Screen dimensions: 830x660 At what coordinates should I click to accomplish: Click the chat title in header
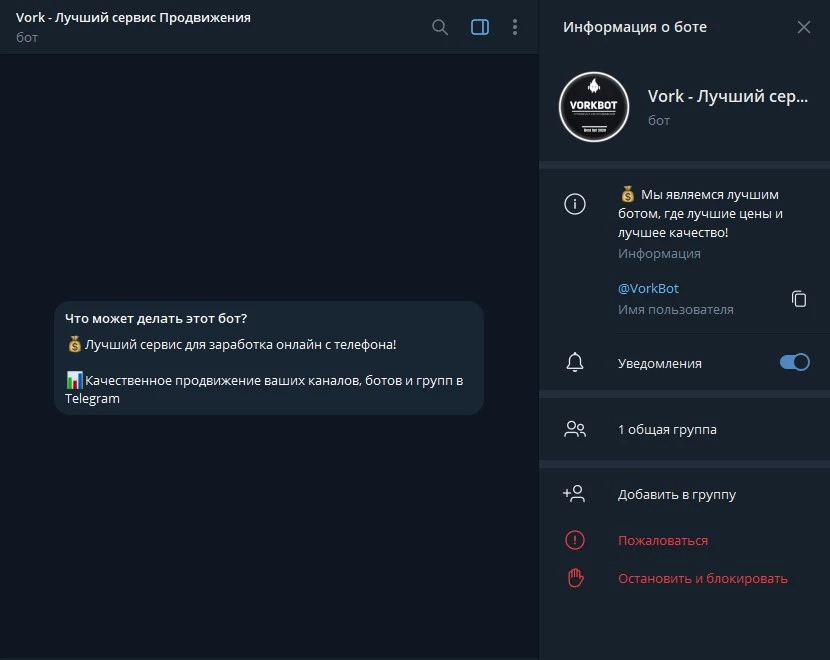click(133, 18)
